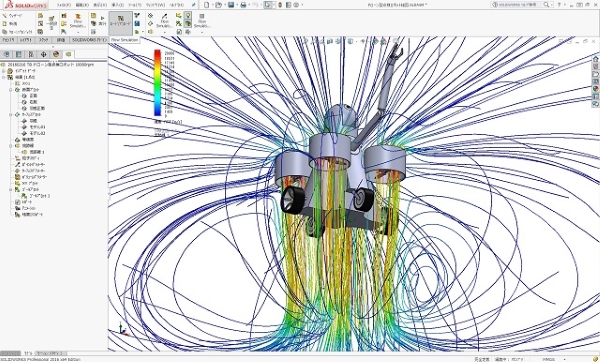Open the SOLIDWORKS Resources home icon in task pane
Viewport: 600px width, 362px height.
[595, 59]
